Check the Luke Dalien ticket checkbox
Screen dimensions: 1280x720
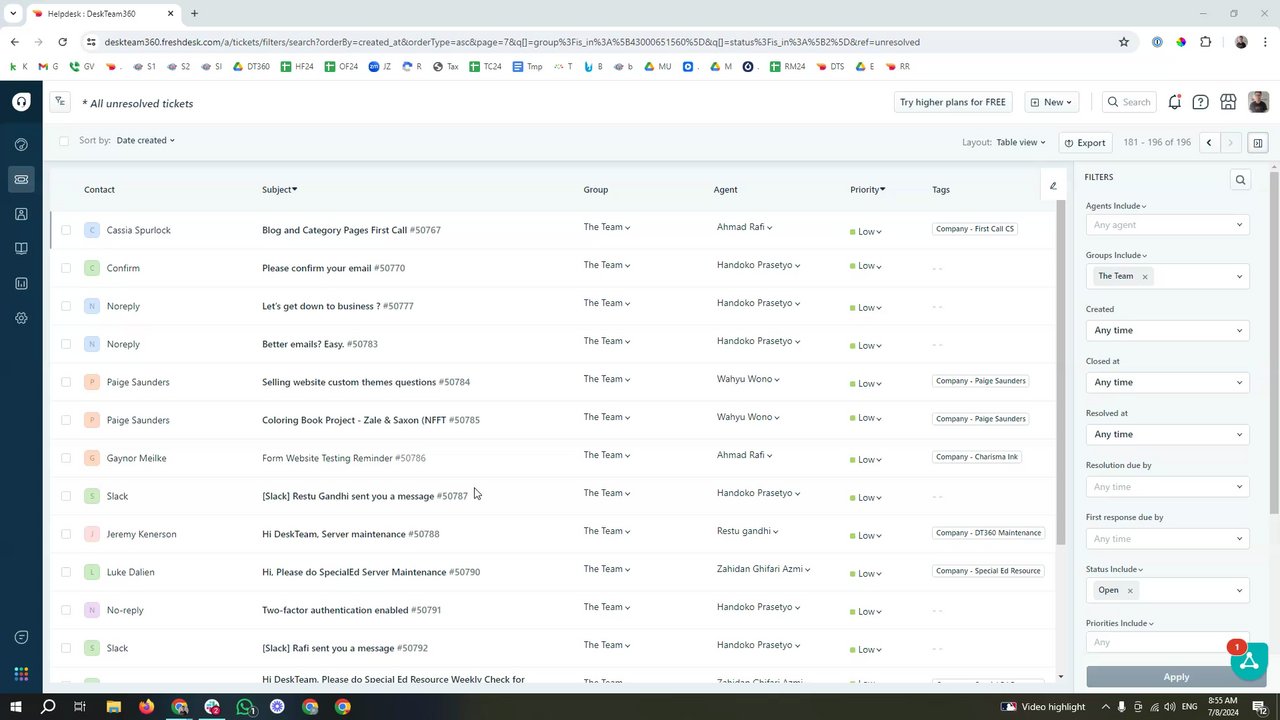[66, 572]
